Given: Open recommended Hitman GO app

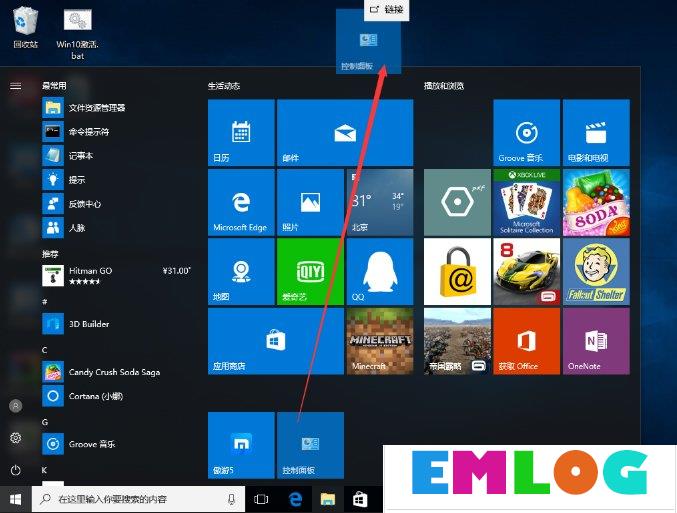Looking at the screenshot, I should click(x=117, y=276).
